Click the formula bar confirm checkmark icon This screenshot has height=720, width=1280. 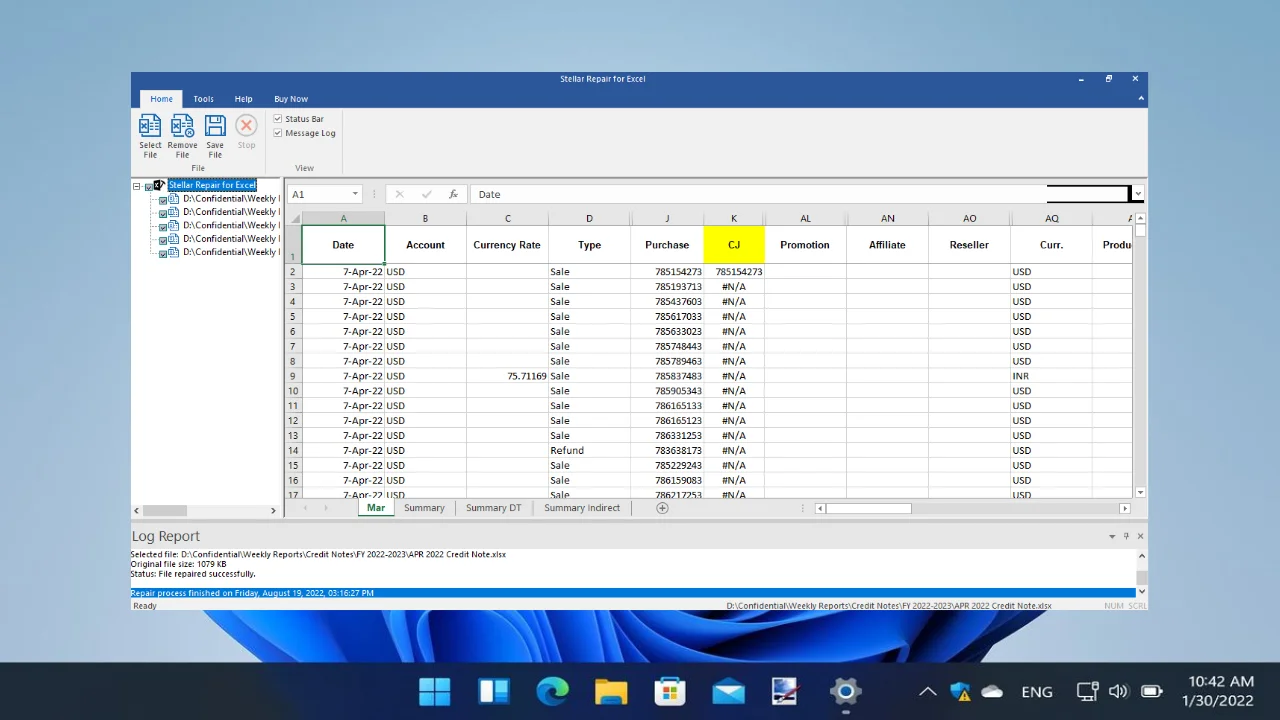[427, 194]
